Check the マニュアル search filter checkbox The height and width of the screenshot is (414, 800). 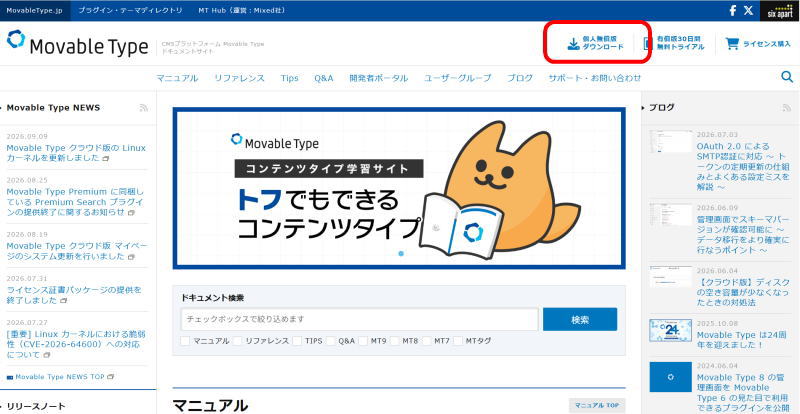[185, 340]
